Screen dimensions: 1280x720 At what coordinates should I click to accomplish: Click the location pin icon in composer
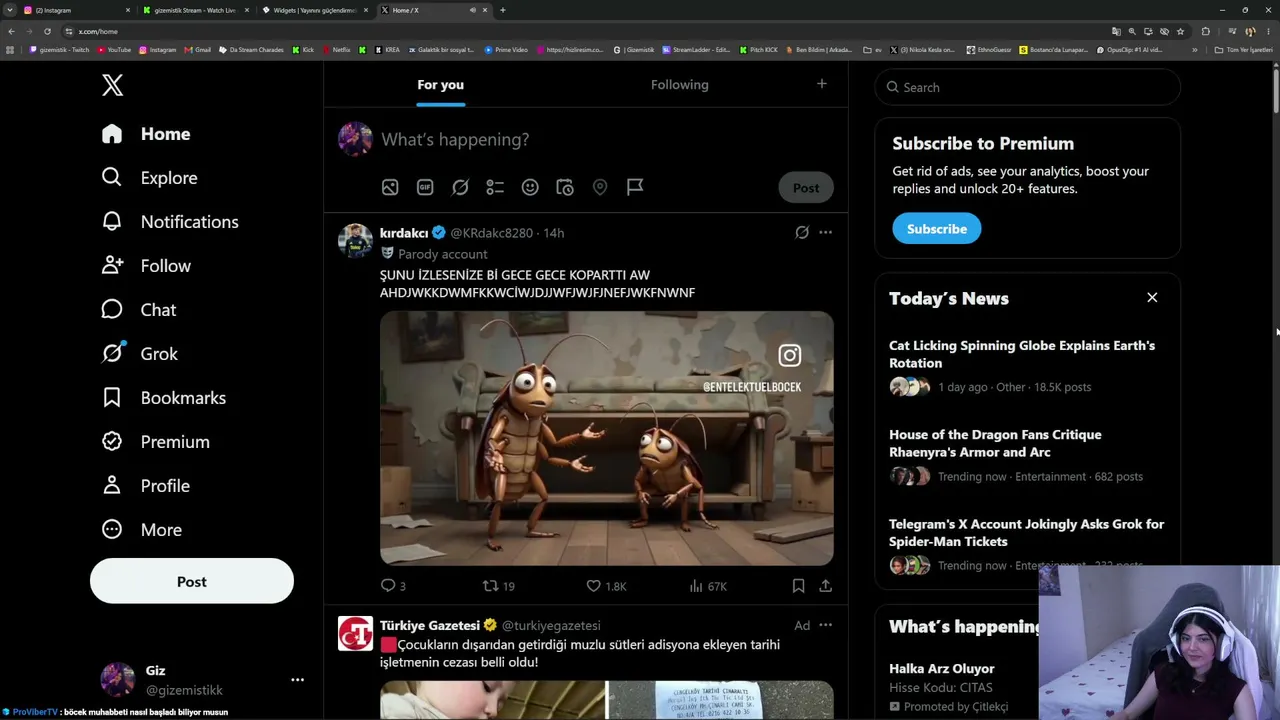tap(600, 187)
